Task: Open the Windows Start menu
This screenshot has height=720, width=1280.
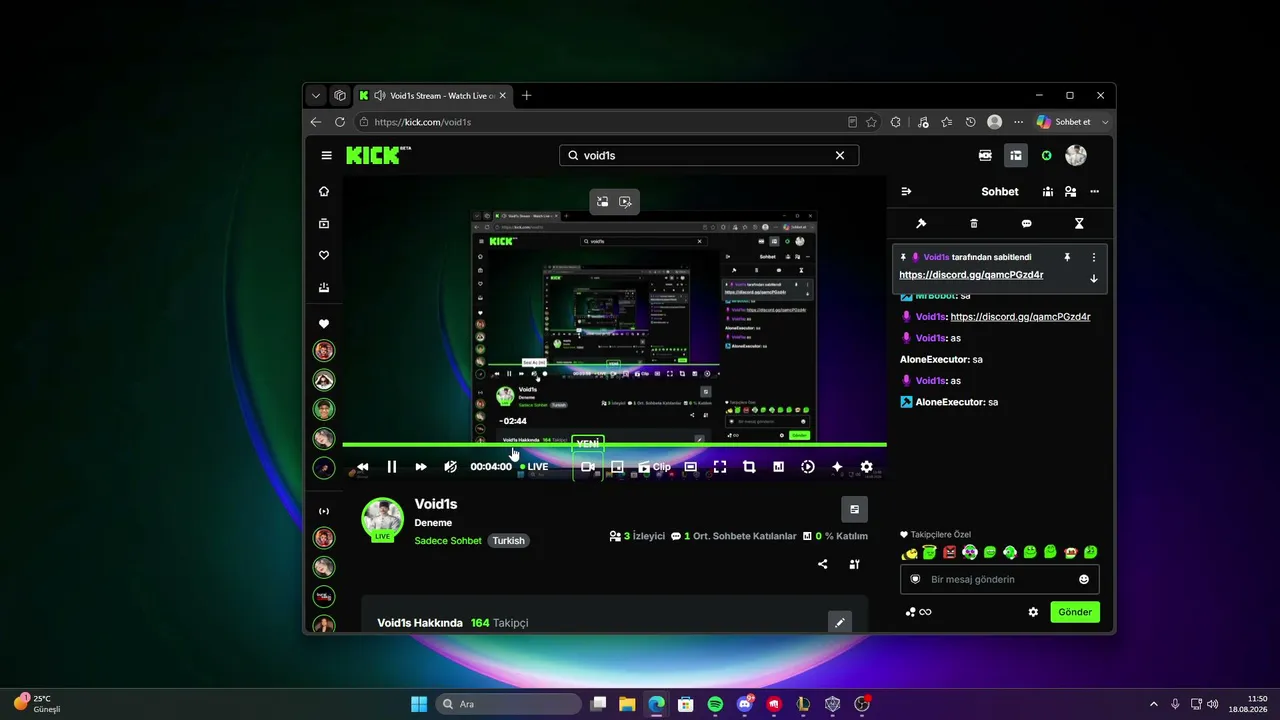Action: tap(419, 704)
